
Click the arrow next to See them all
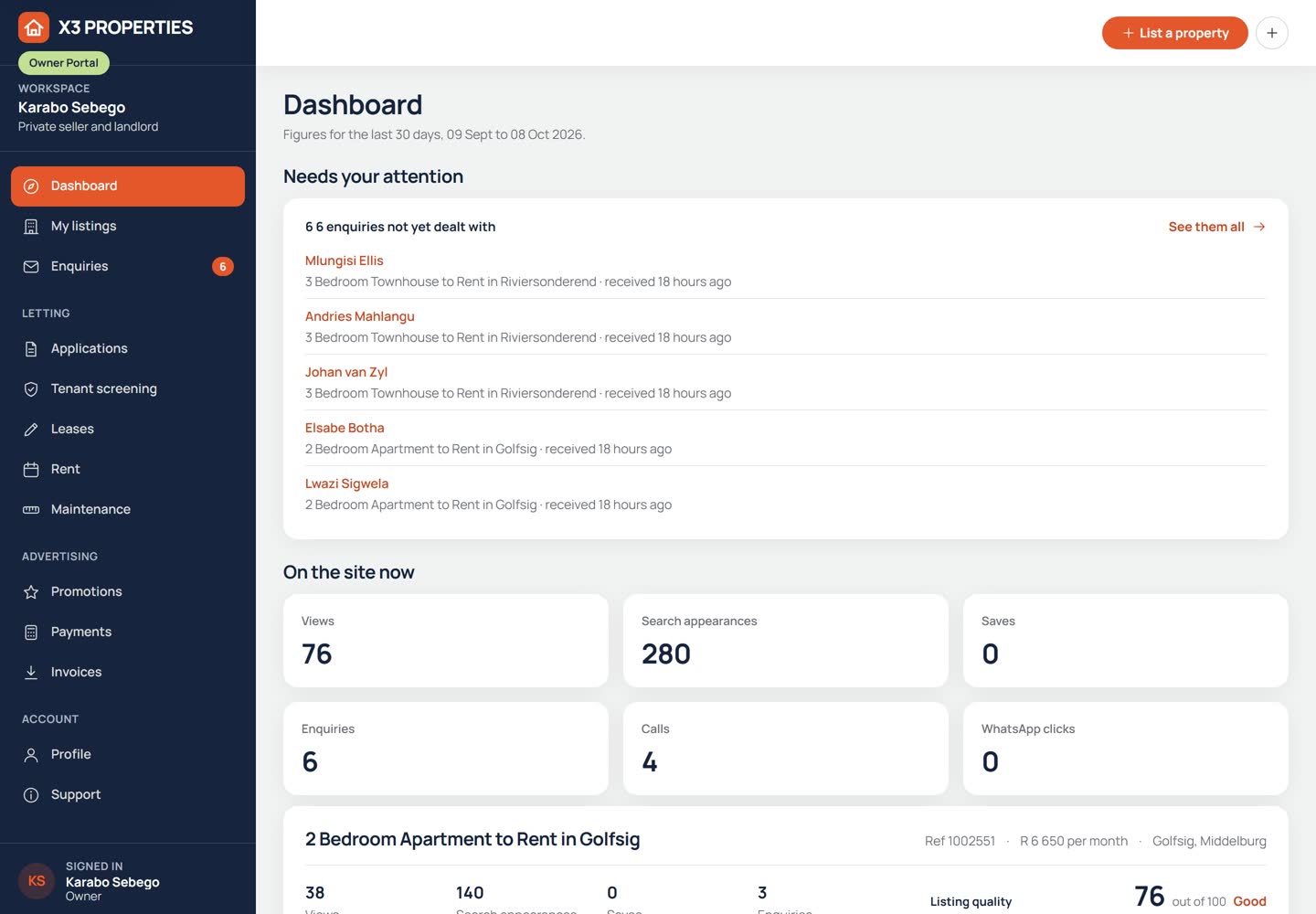point(1259,227)
